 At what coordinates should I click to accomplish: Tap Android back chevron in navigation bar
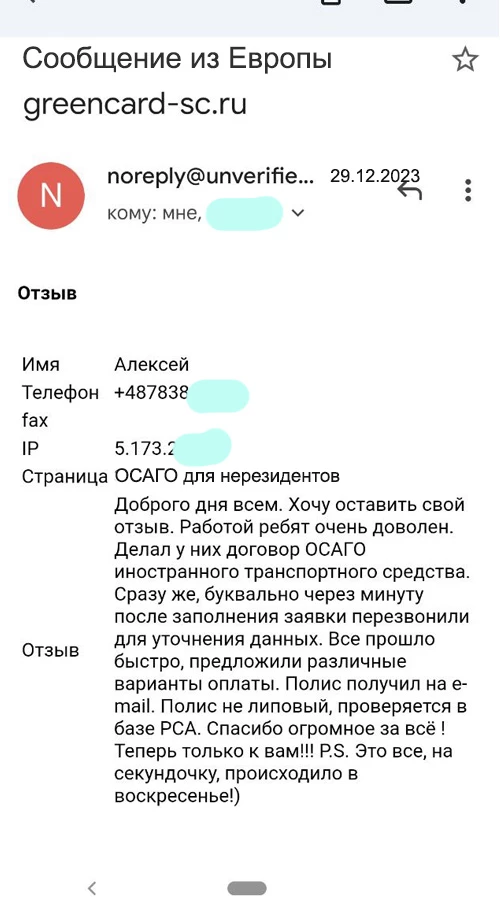[92, 887]
